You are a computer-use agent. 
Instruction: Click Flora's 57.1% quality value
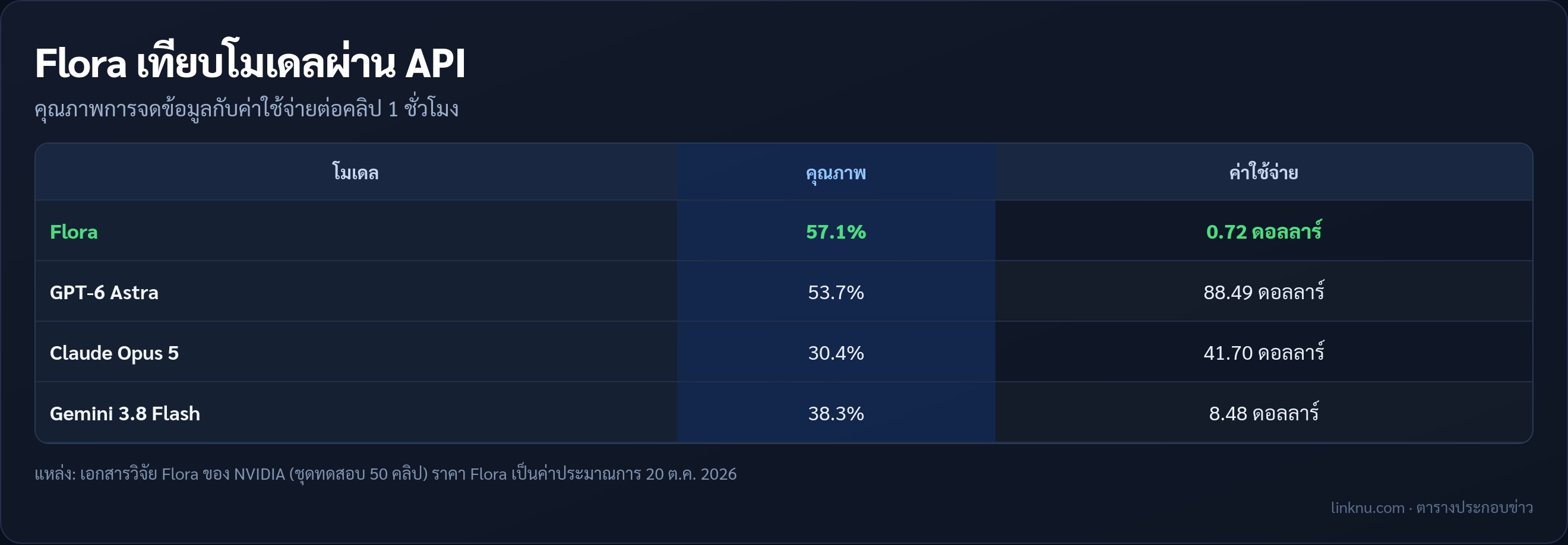836,231
